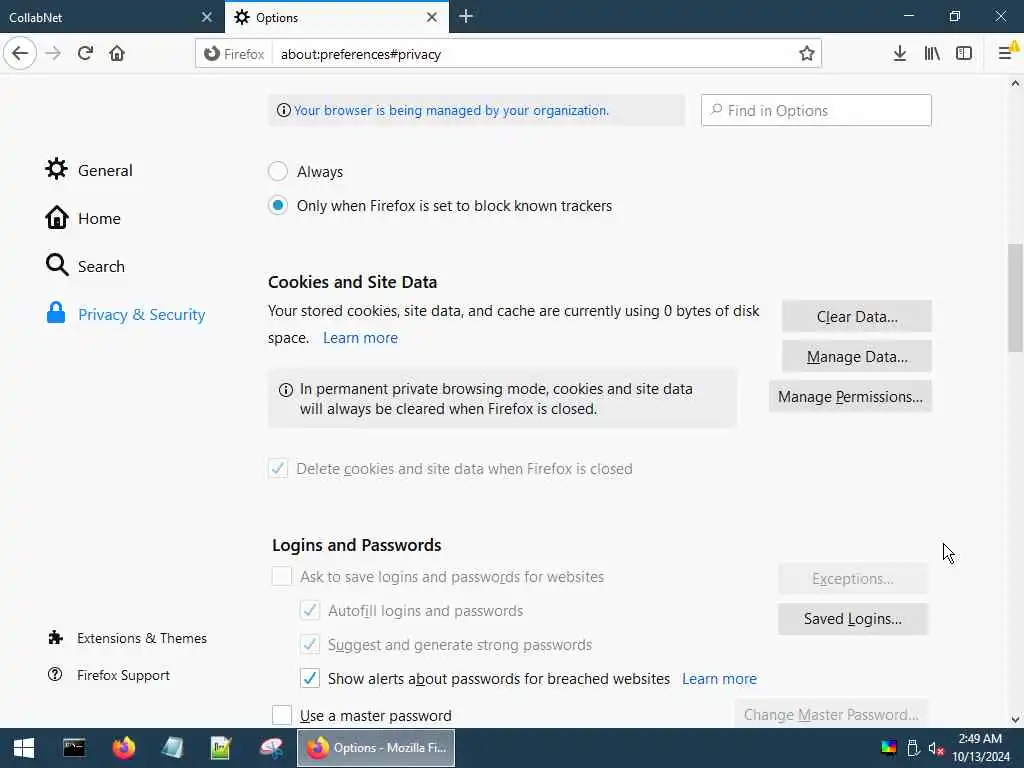The height and width of the screenshot is (768, 1024).
Task: Toggle Autofill logins and passwords checkbox
Action: coord(310,611)
